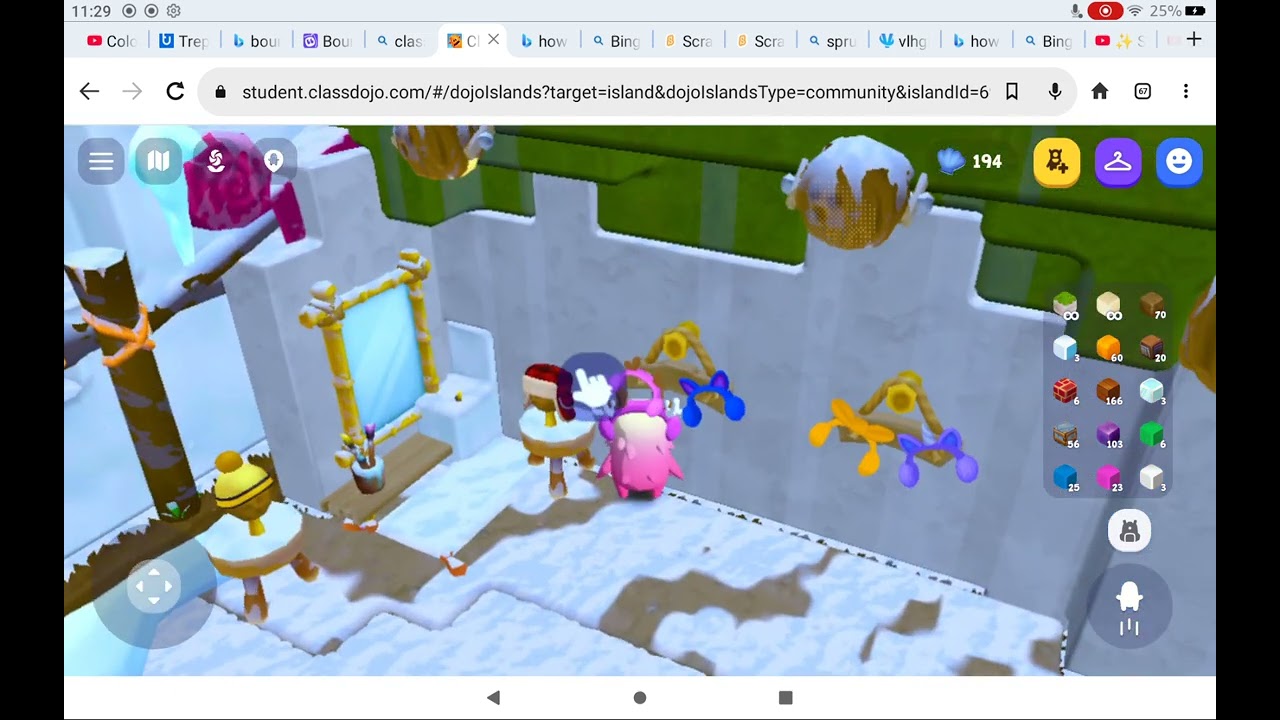Viewport: 1280px width, 720px height.
Task: Switch to the YouTube 'Colo' tab
Action: 112,41
